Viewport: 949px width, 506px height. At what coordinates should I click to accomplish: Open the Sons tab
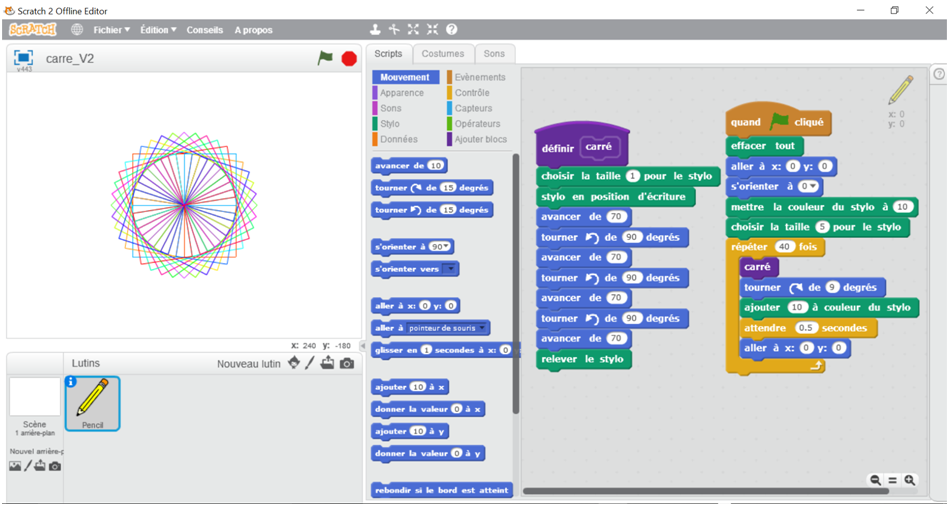[494, 54]
